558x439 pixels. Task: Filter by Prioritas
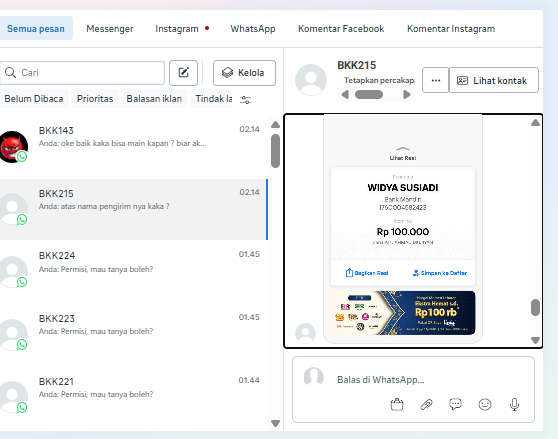[95, 99]
